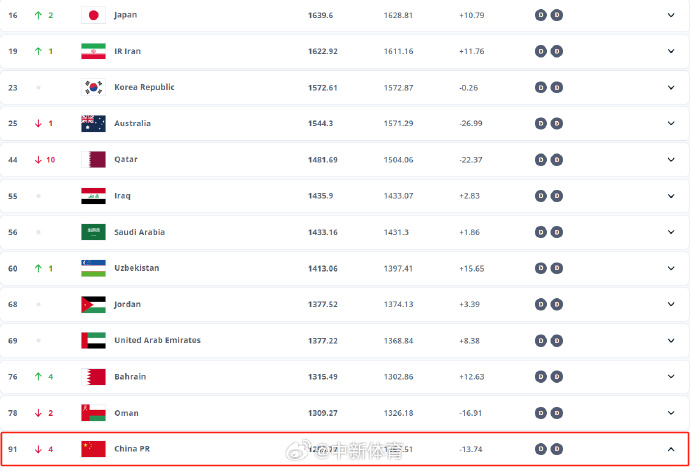Open the Uzbekistan team name link
This screenshot has height=467, width=690.
pyautogui.click(x=137, y=268)
